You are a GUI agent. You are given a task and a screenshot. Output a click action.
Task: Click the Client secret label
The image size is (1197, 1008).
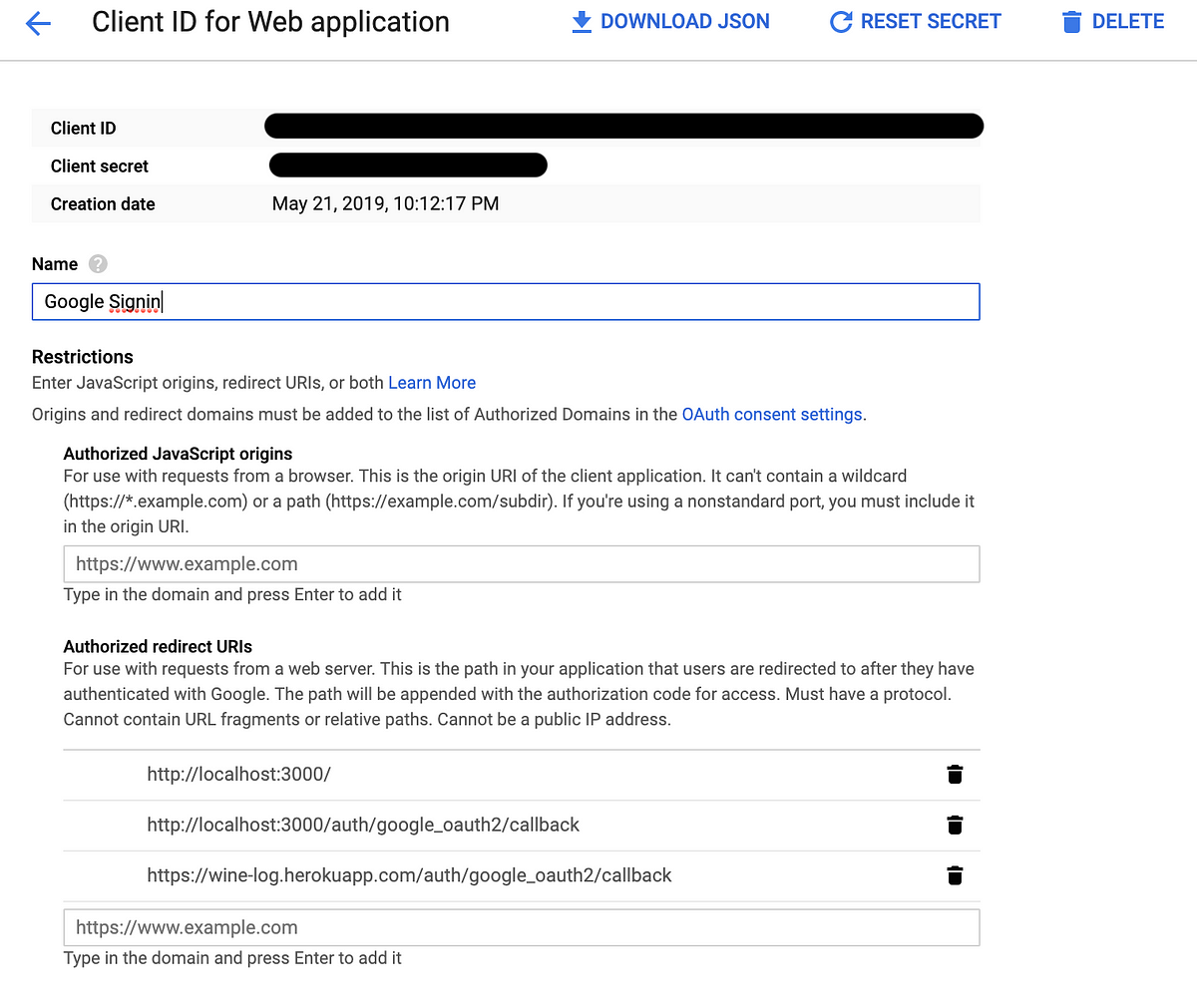pos(100,167)
